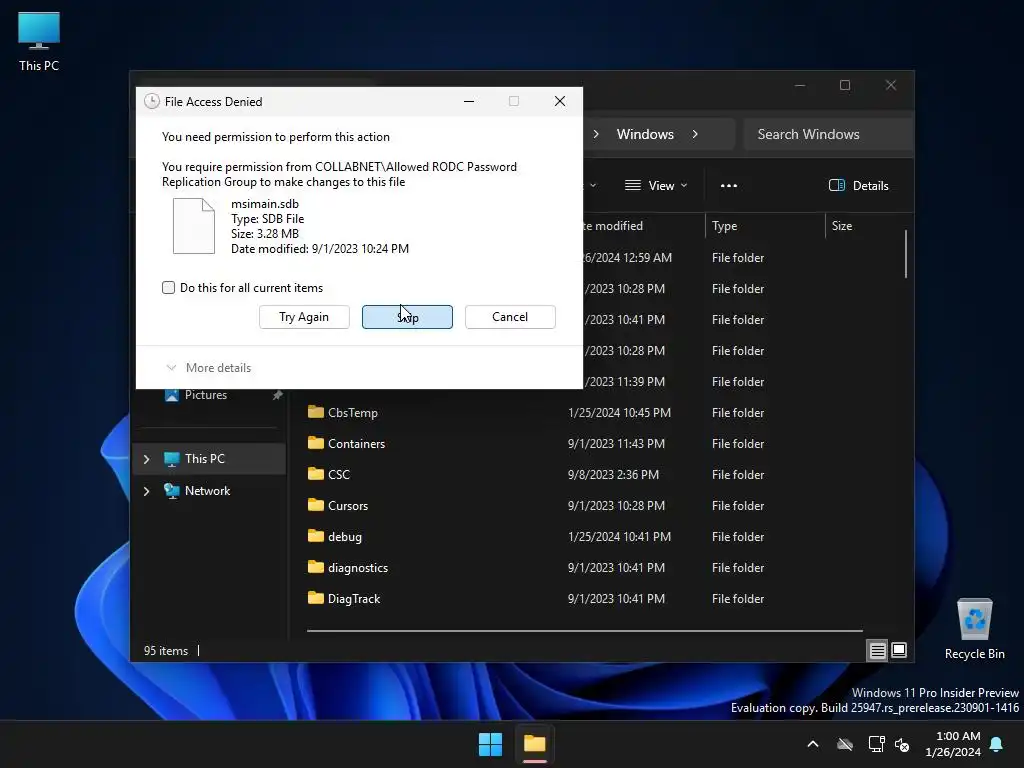Click the msimain.sdb file icon

(x=193, y=226)
